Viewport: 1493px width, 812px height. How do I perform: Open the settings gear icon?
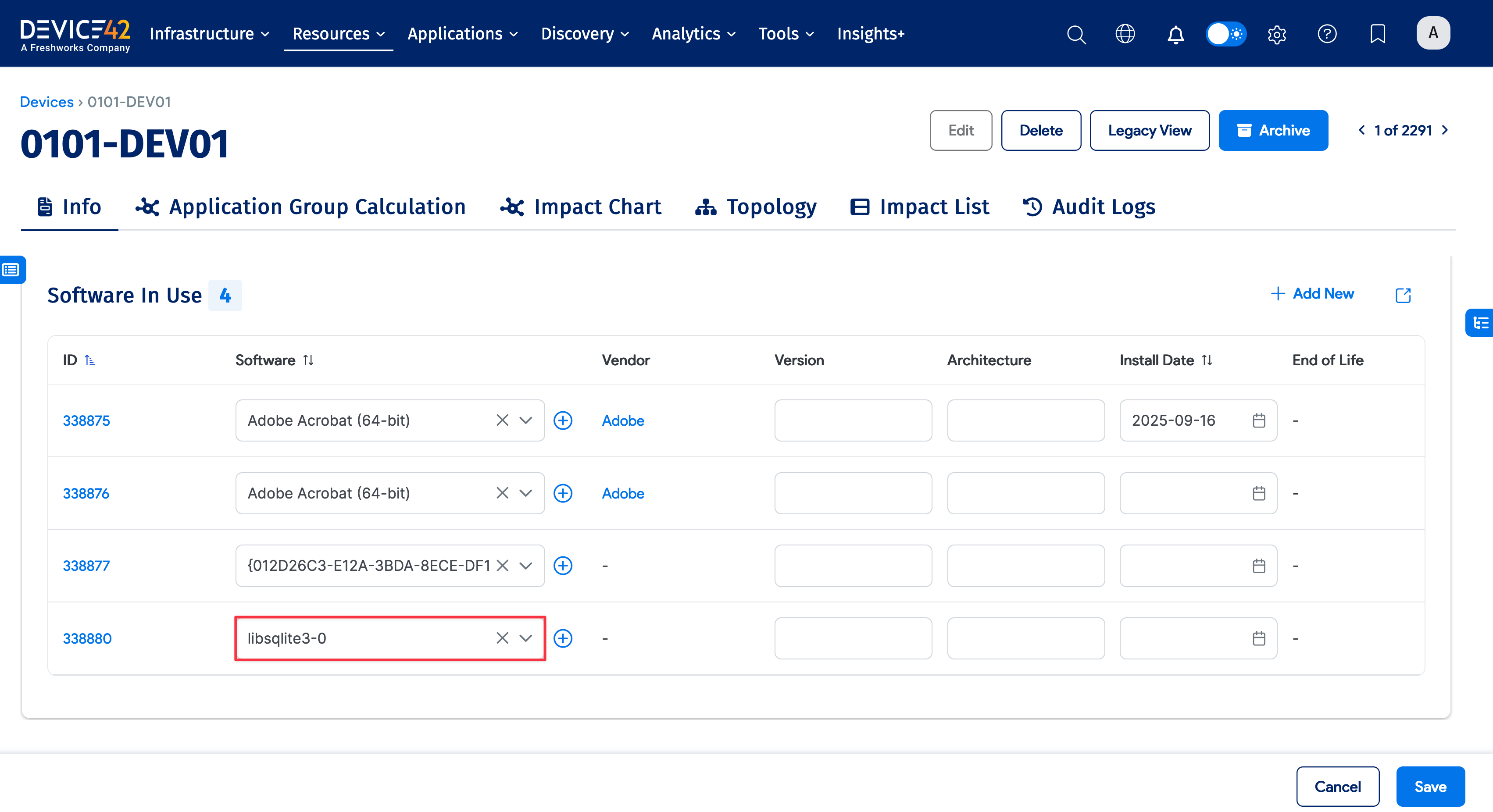coord(1277,34)
